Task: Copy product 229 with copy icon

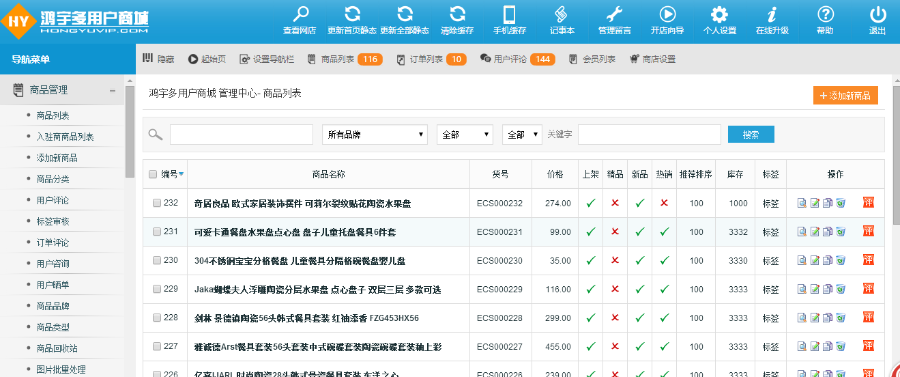Action: (x=827, y=289)
